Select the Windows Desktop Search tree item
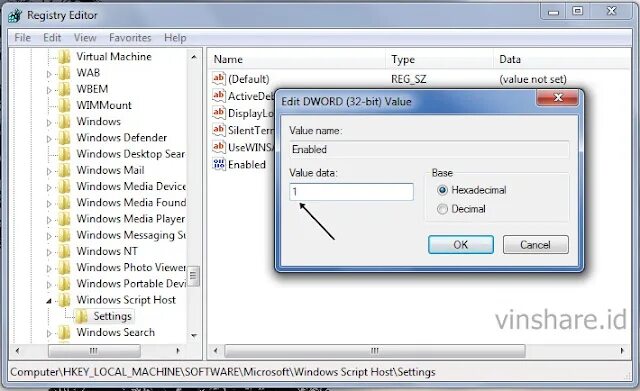640x391 pixels. pyautogui.click(x=131, y=154)
